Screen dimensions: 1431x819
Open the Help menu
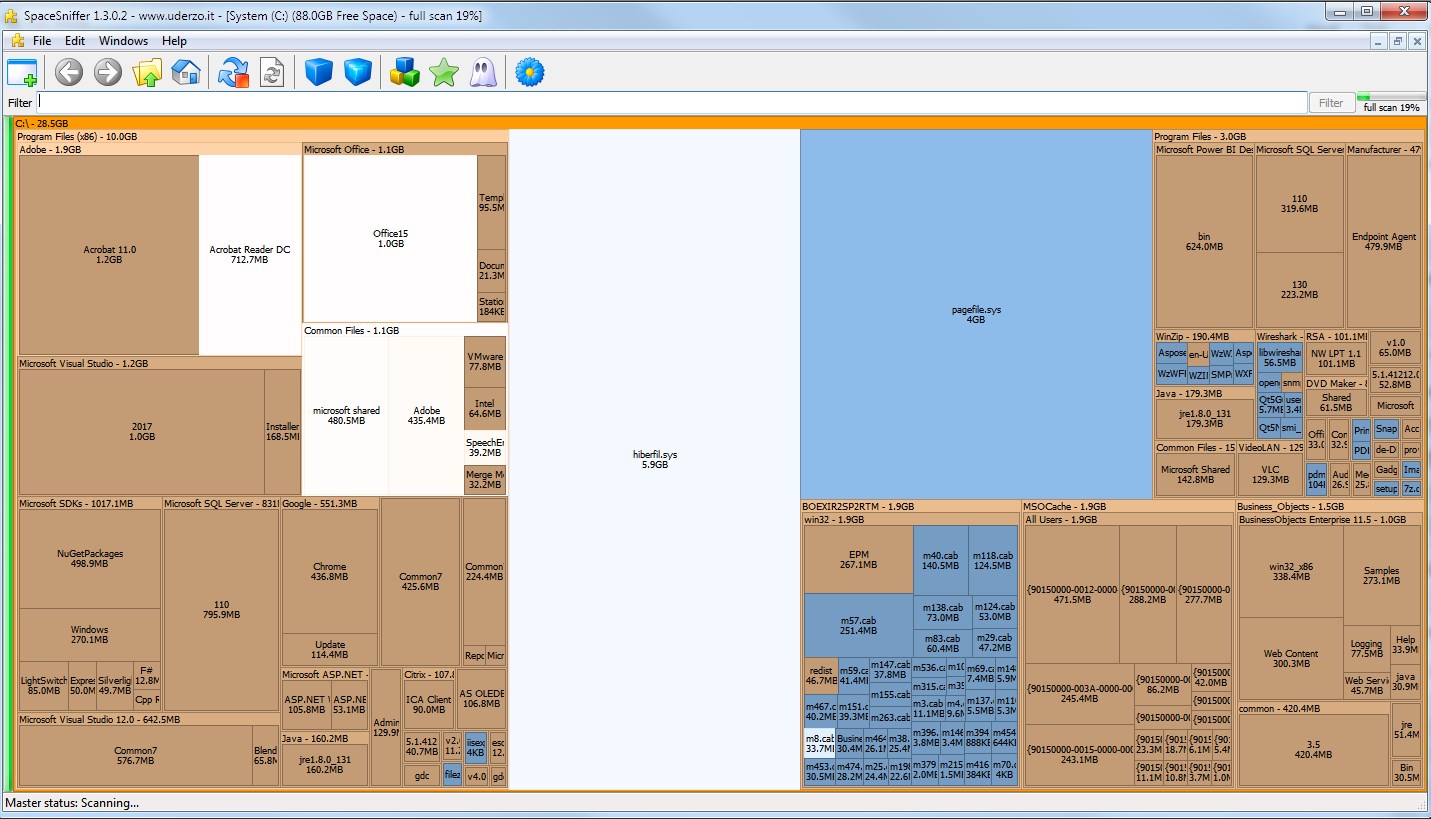[x=174, y=41]
